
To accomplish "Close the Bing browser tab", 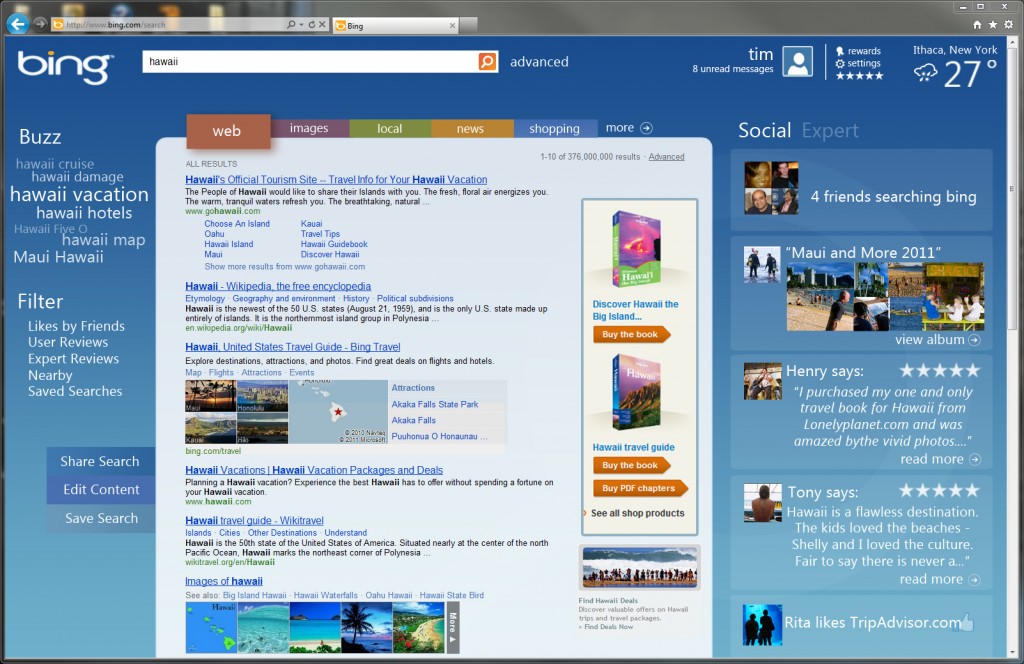I will tap(452, 25).
